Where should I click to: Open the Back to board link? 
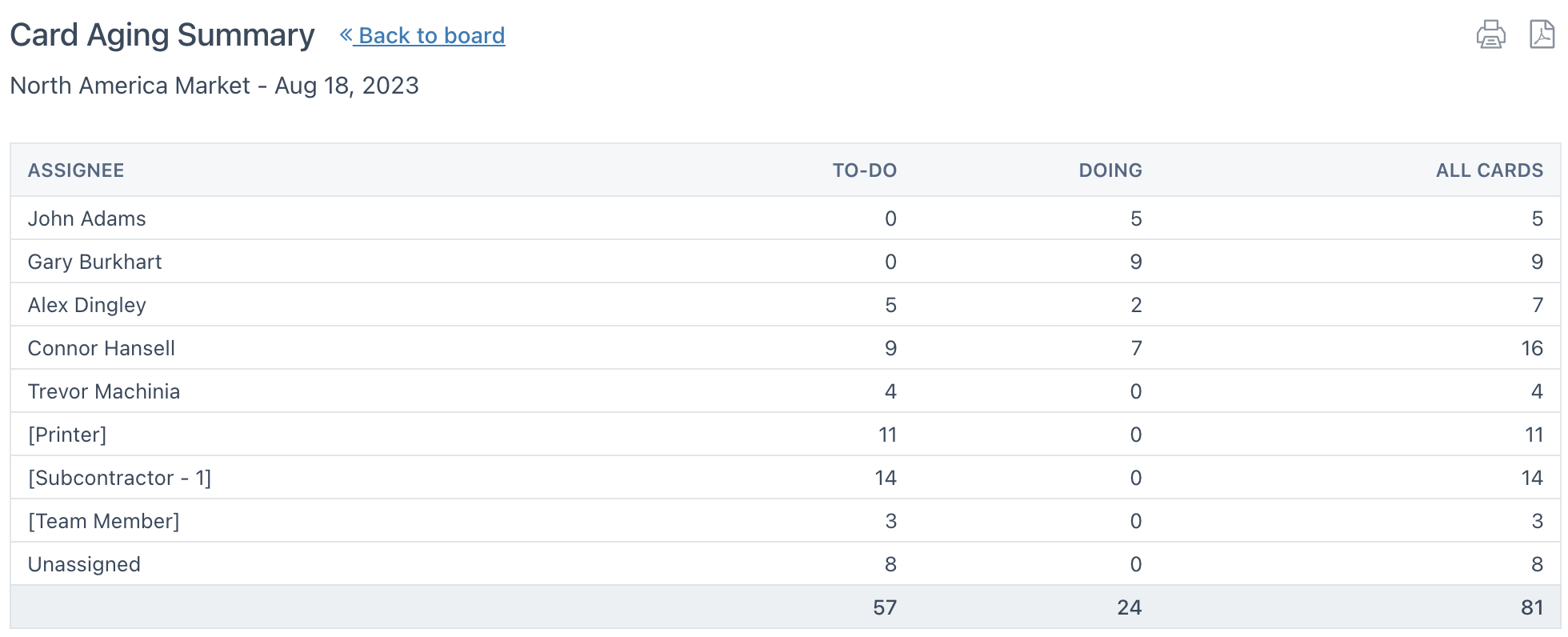pyautogui.click(x=432, y=35)
